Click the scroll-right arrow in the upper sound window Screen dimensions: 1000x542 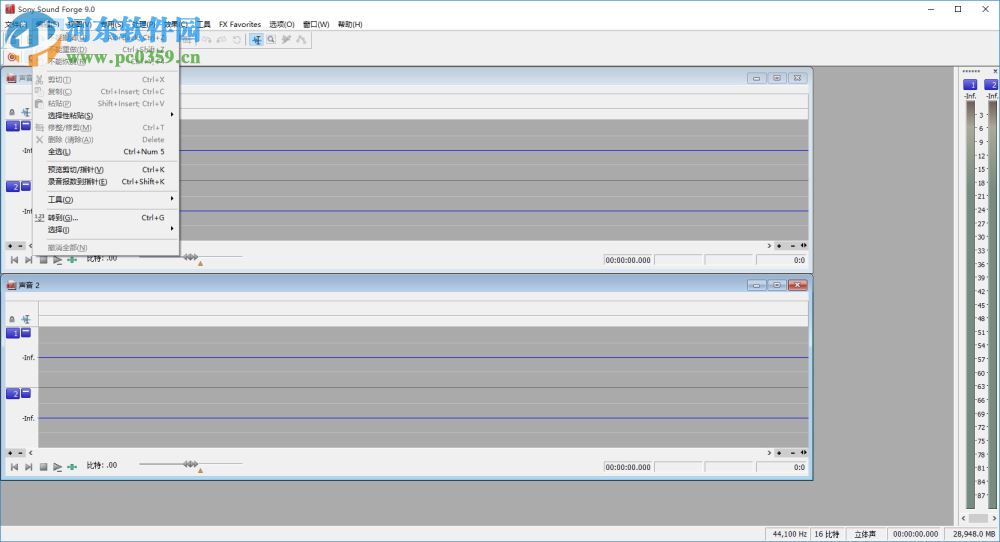click(769, 245)
